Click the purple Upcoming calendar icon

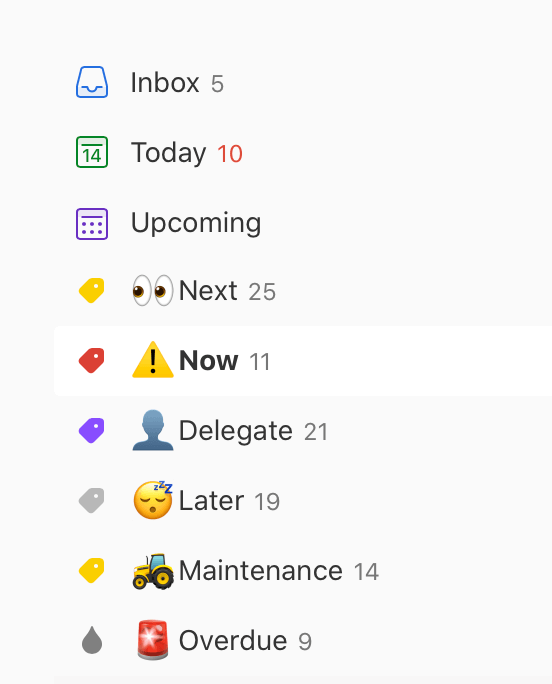click(92, 224)
